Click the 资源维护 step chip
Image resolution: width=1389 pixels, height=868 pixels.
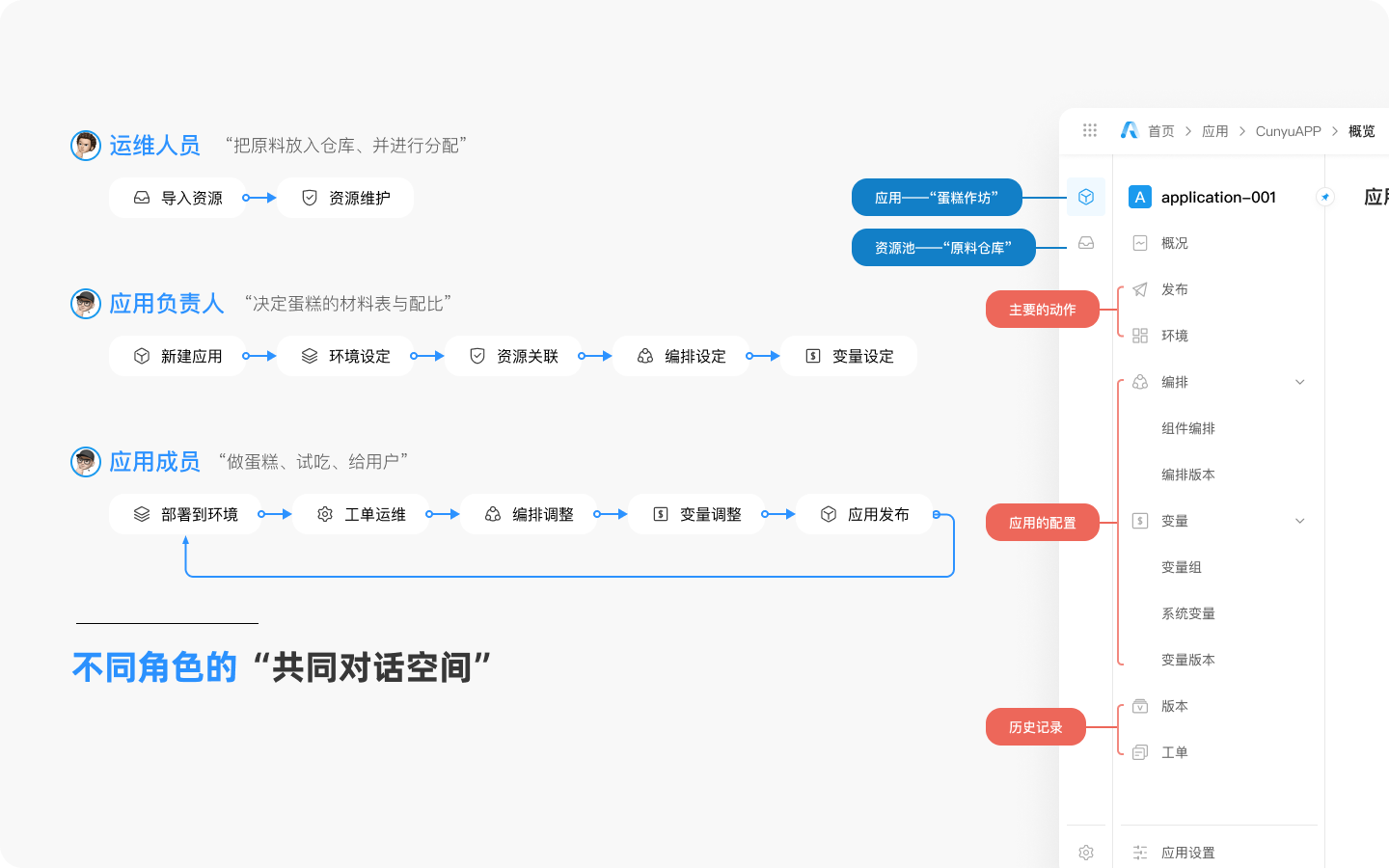(x=345, y=198)
